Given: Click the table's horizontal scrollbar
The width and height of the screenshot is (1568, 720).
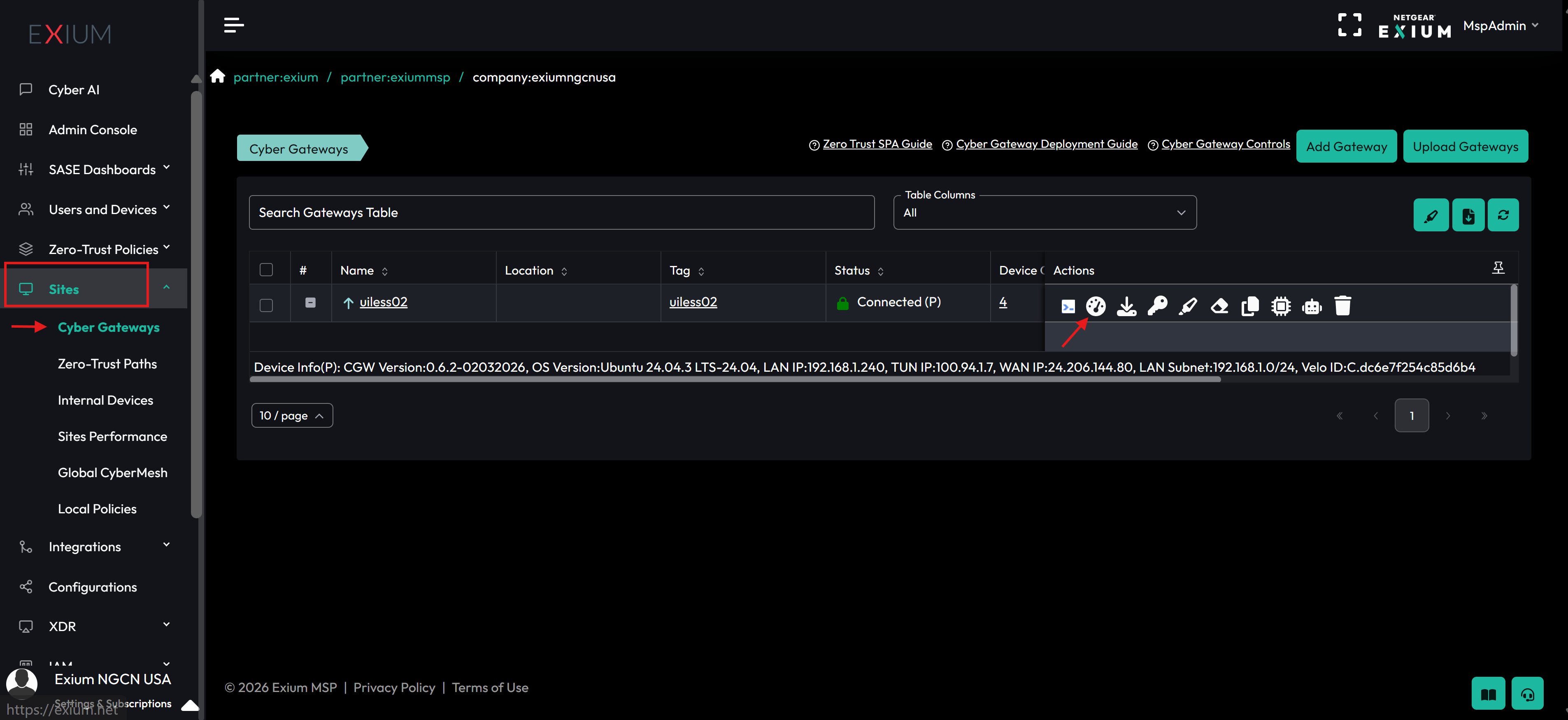Looking at the screenshot, I should 735,379.
